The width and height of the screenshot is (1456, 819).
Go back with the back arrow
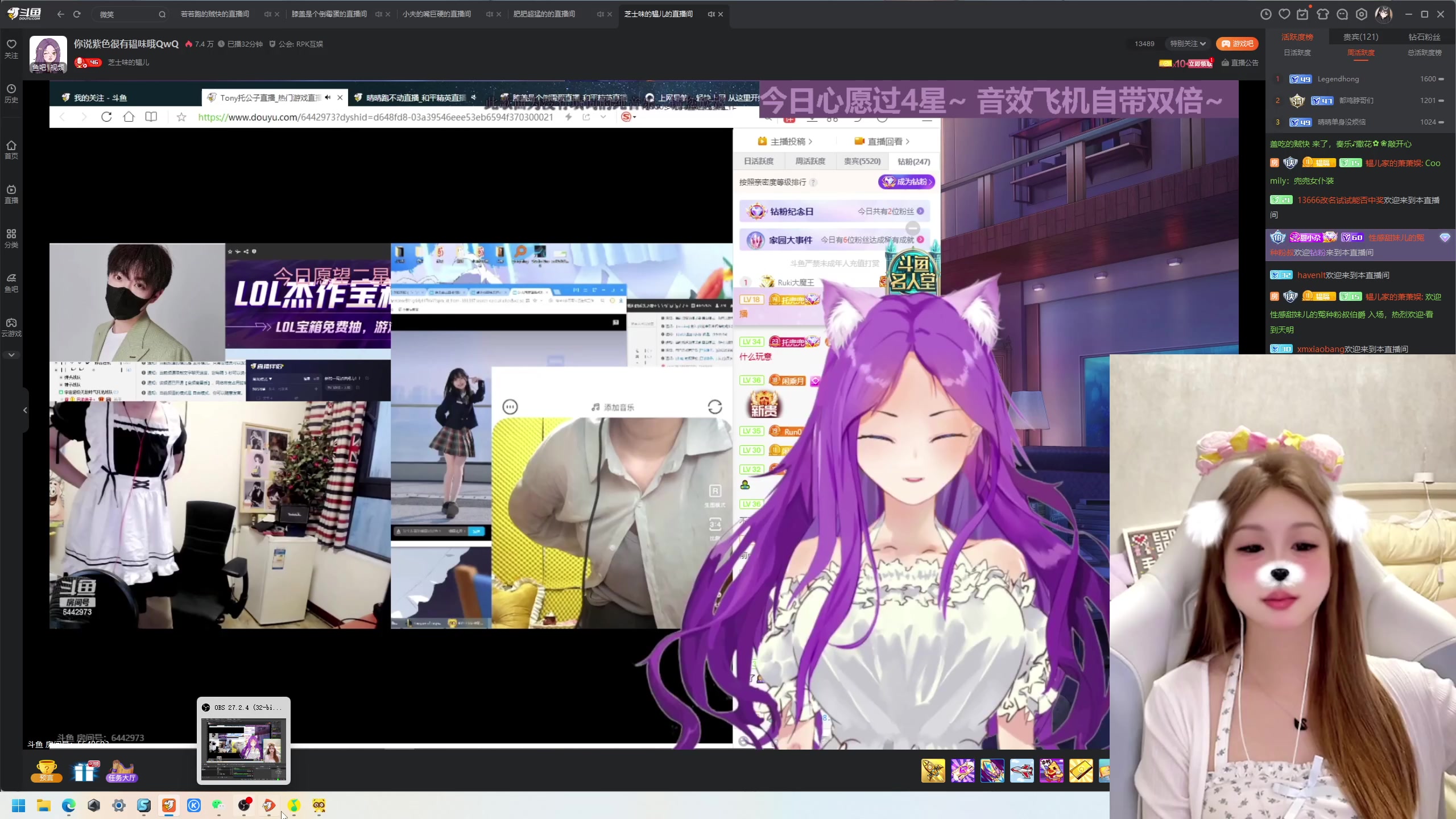coord(61,14)
